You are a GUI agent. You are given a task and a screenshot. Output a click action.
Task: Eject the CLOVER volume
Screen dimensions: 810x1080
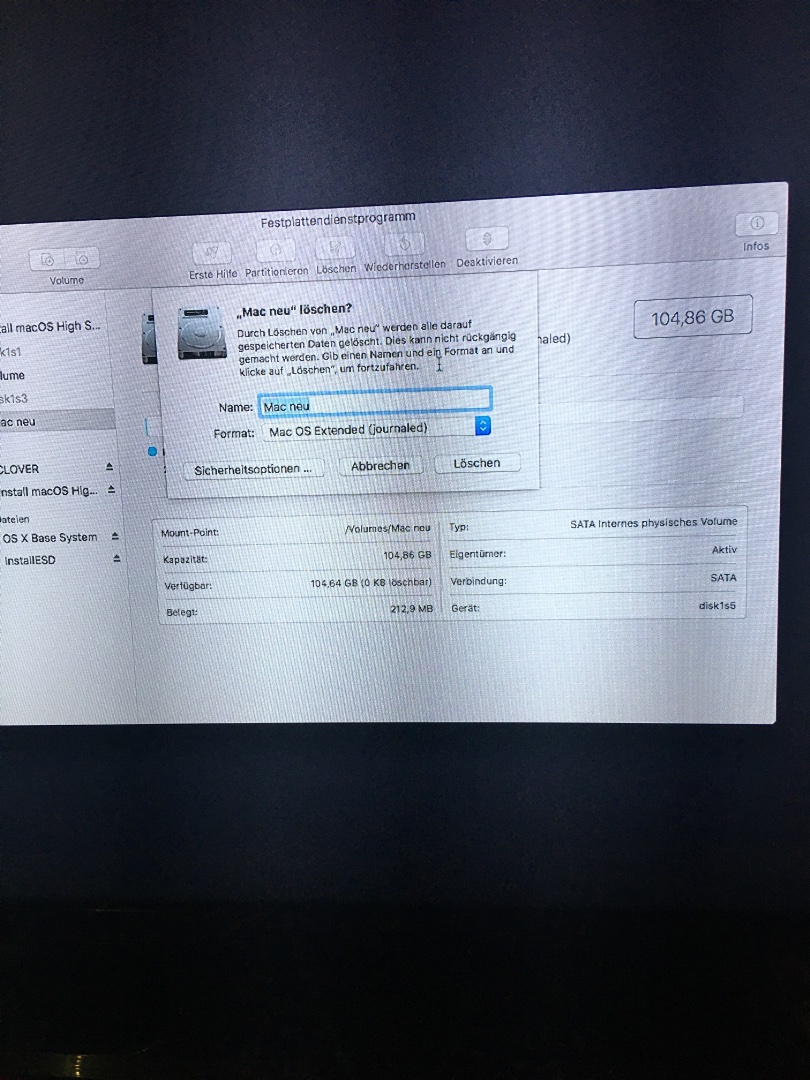coord(109,467)
